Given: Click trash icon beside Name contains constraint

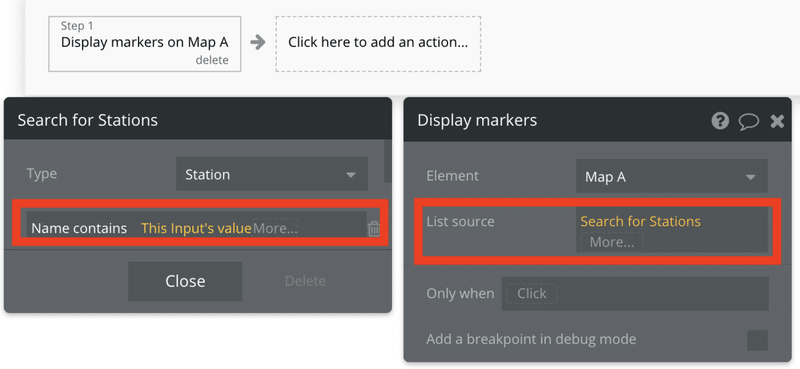Looking at the screenshot, I should [374, 228].
